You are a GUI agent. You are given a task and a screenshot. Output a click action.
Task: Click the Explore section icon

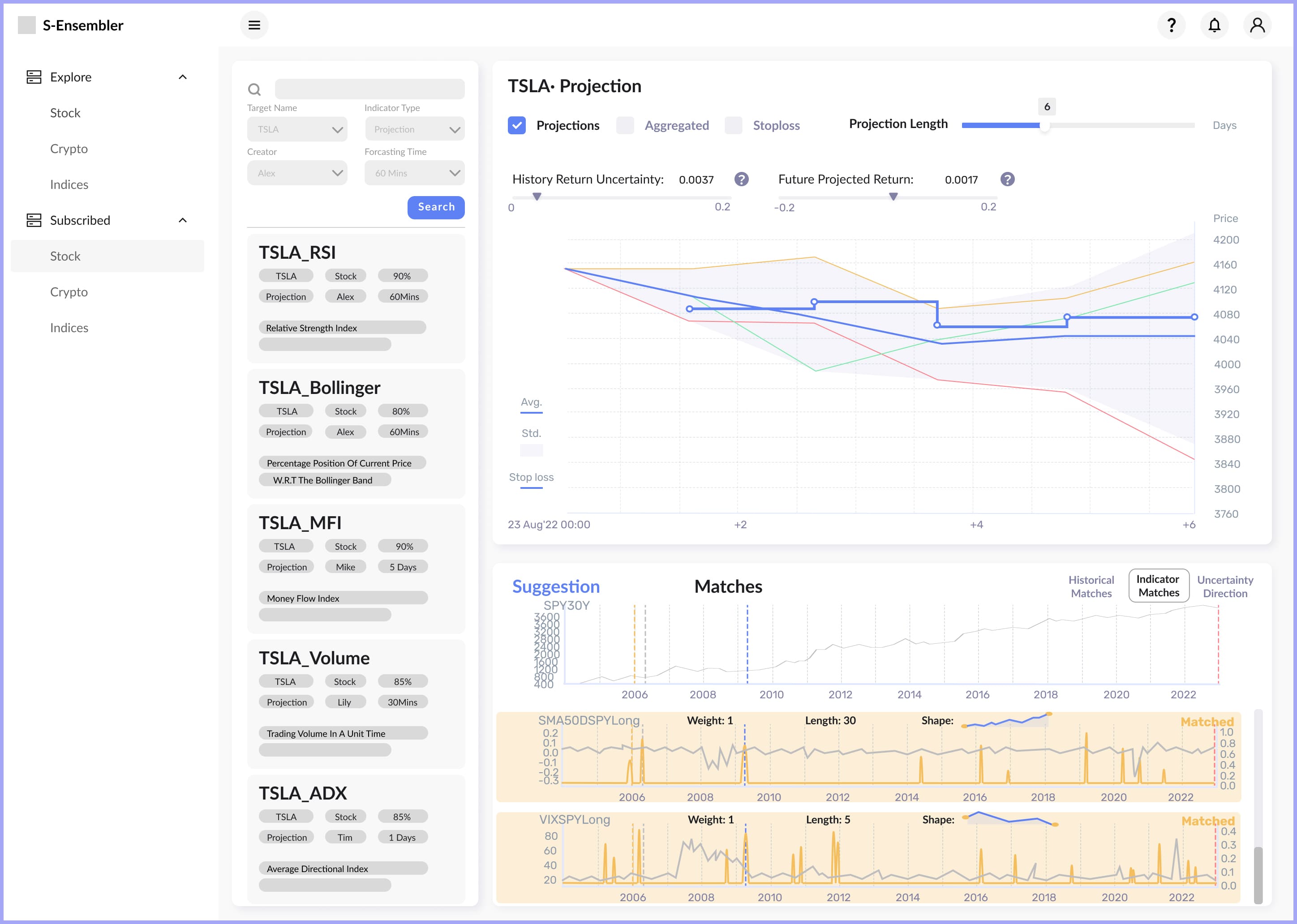click(34, 77)
